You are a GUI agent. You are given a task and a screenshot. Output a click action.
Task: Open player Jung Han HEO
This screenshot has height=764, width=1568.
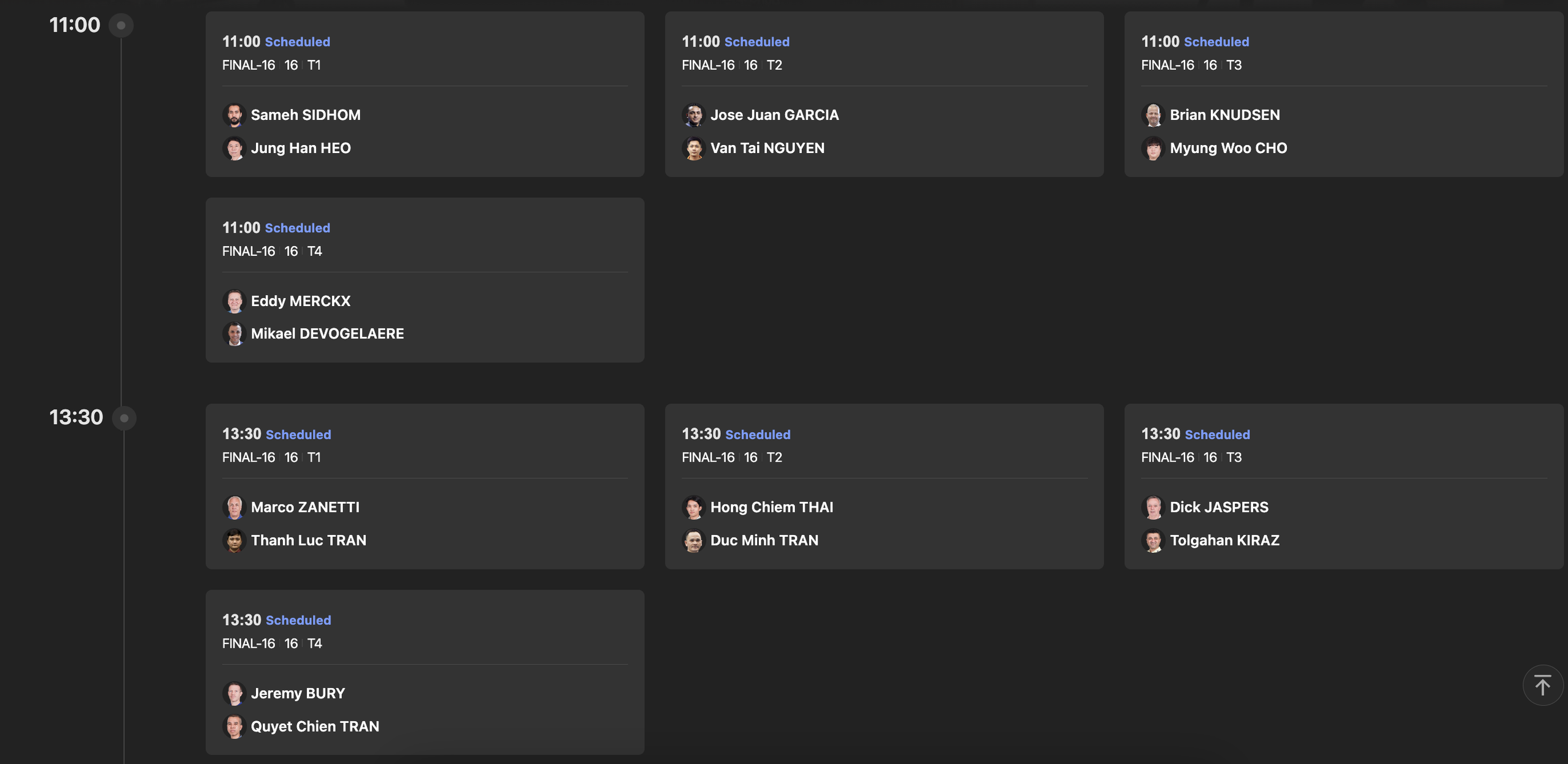coord(300,148)
